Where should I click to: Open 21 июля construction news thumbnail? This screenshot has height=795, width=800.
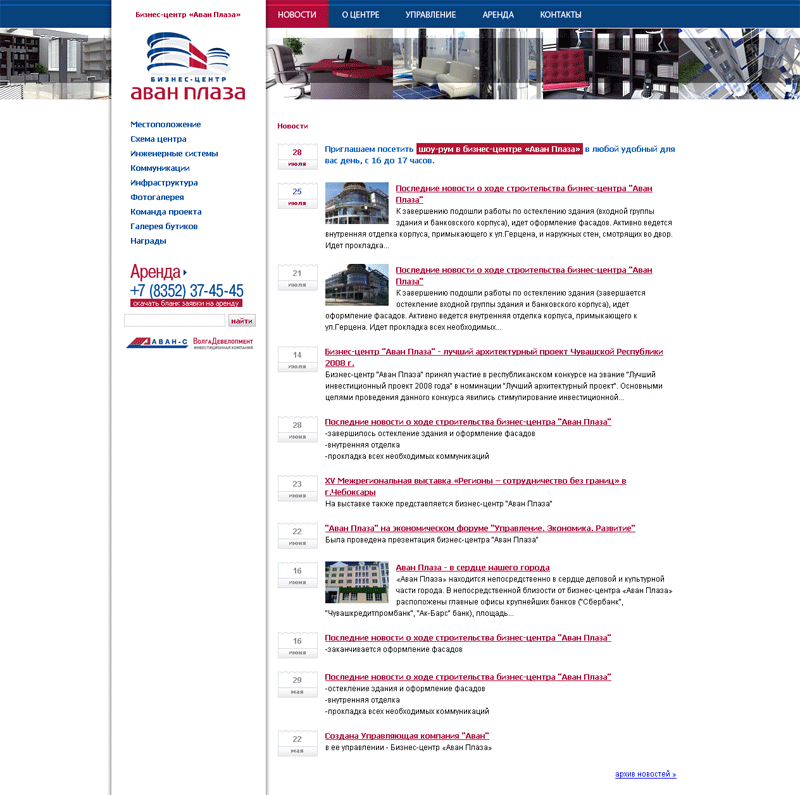(357, 285)
